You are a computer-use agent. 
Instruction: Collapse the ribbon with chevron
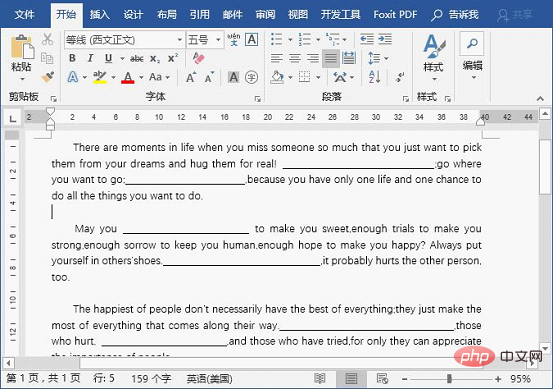[x=540, y=99]
